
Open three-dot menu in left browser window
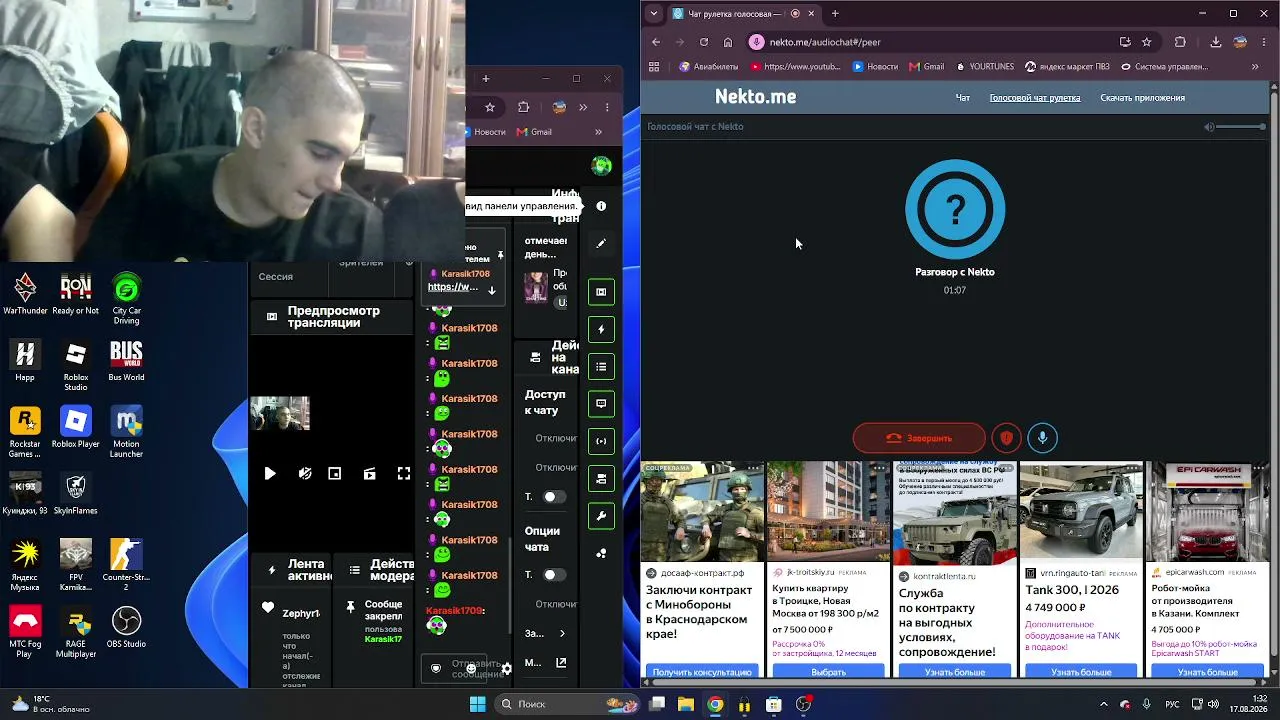[x=607, y=107]
